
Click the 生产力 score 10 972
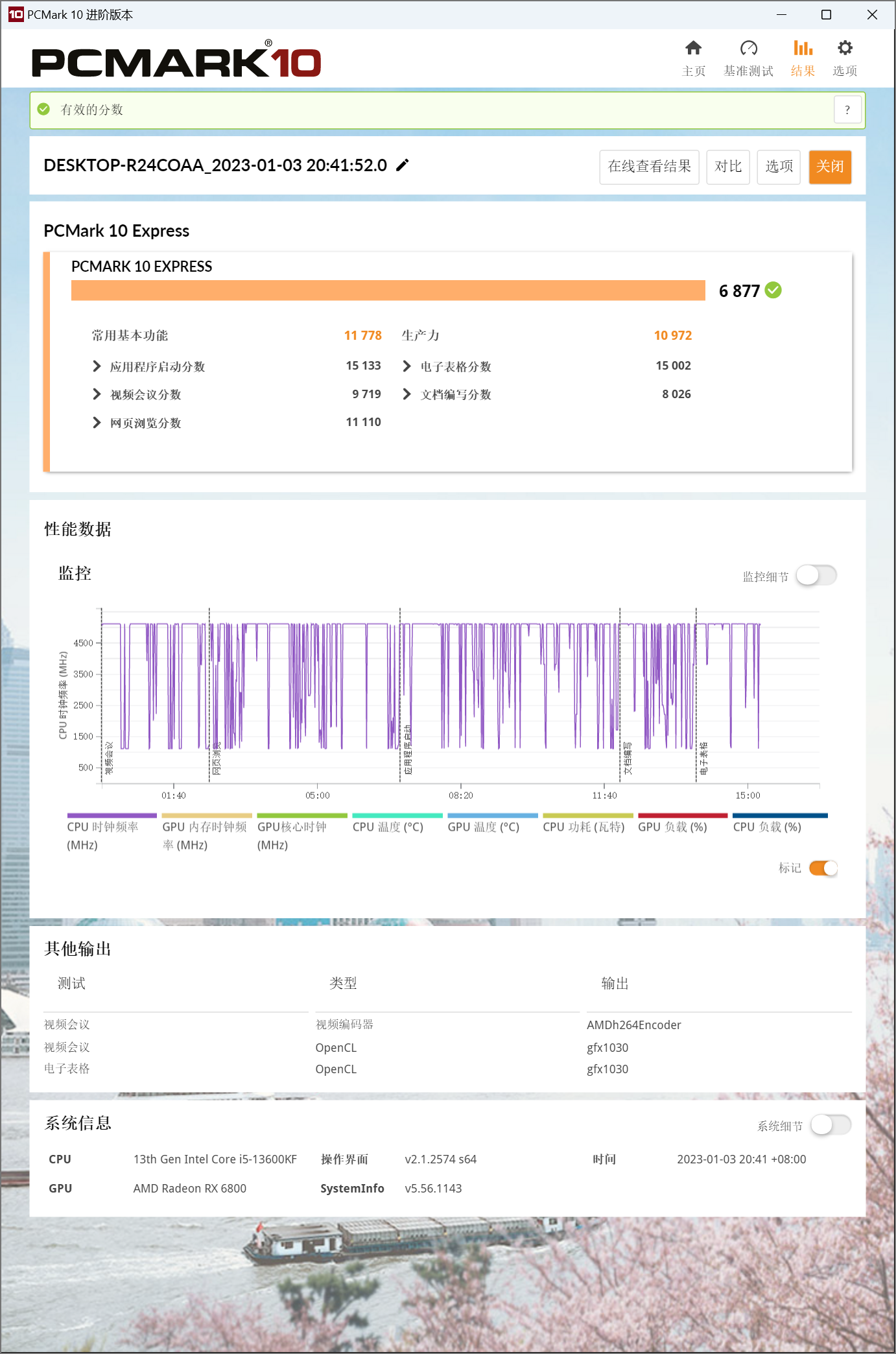pyautogui.click(x=672, y=335)
